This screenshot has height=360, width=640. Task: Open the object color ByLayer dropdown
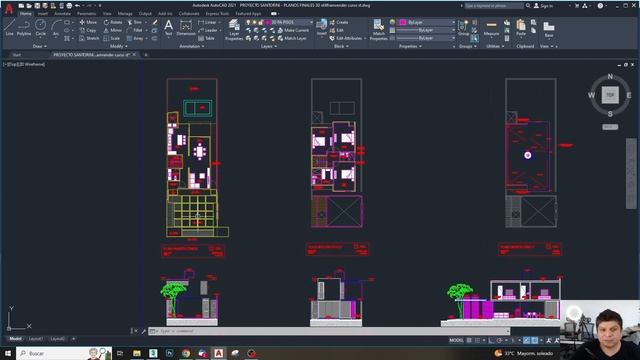[426, 22]
